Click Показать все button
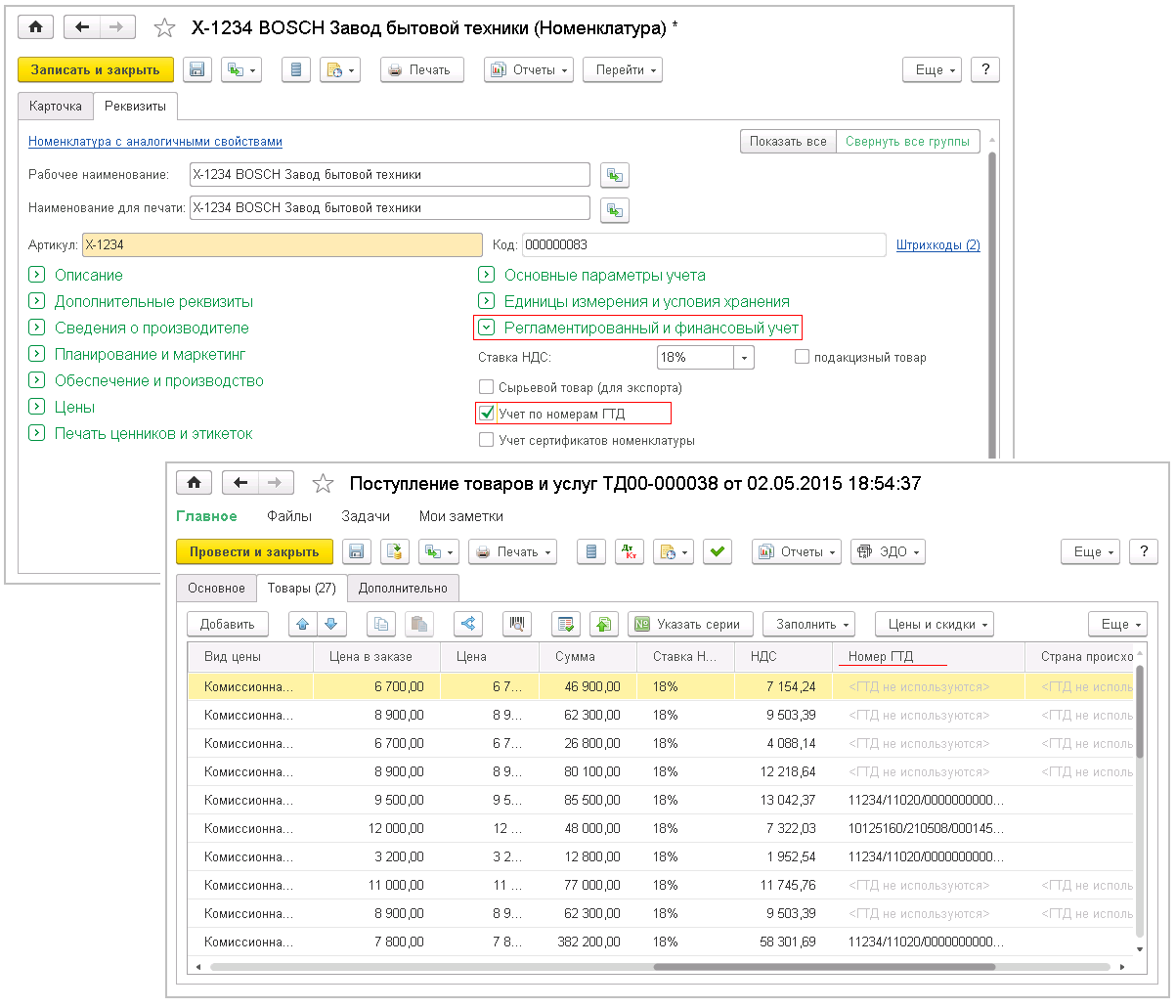Screen dimensions: 1176x1008 [788, 141]
